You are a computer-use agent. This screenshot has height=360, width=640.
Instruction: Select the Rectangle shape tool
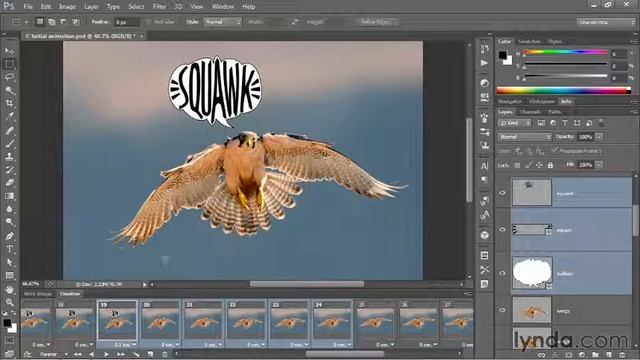(x=9, y=275)
